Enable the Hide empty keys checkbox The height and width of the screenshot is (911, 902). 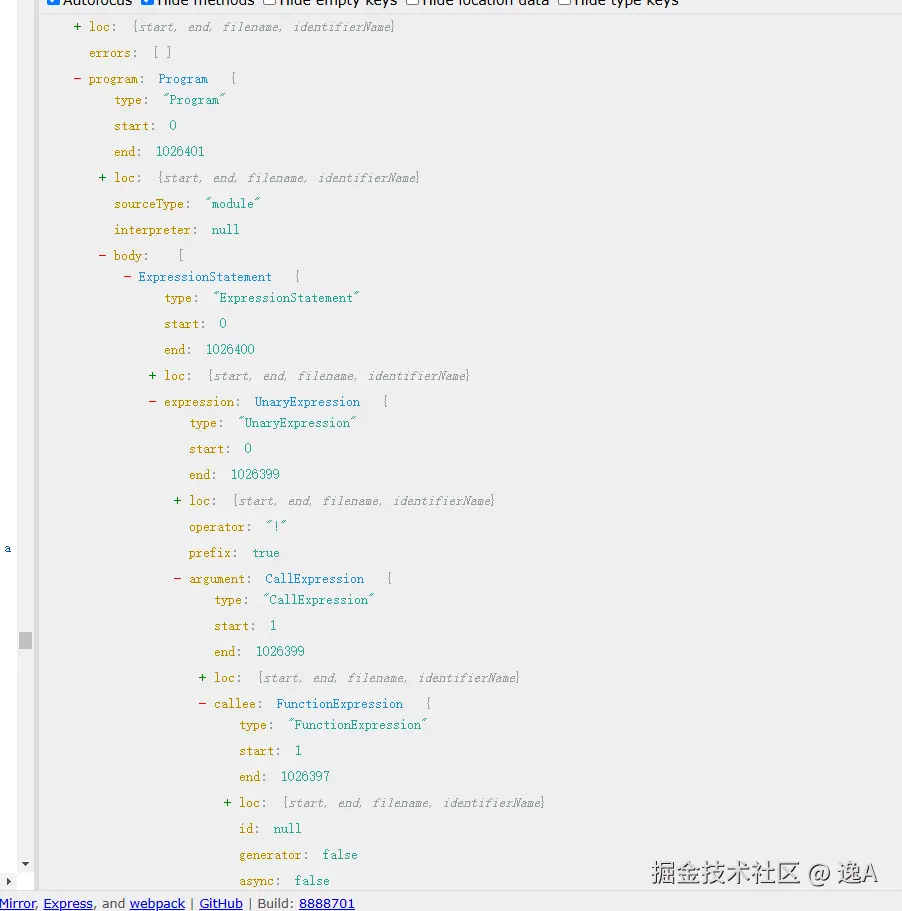[269, 2]
